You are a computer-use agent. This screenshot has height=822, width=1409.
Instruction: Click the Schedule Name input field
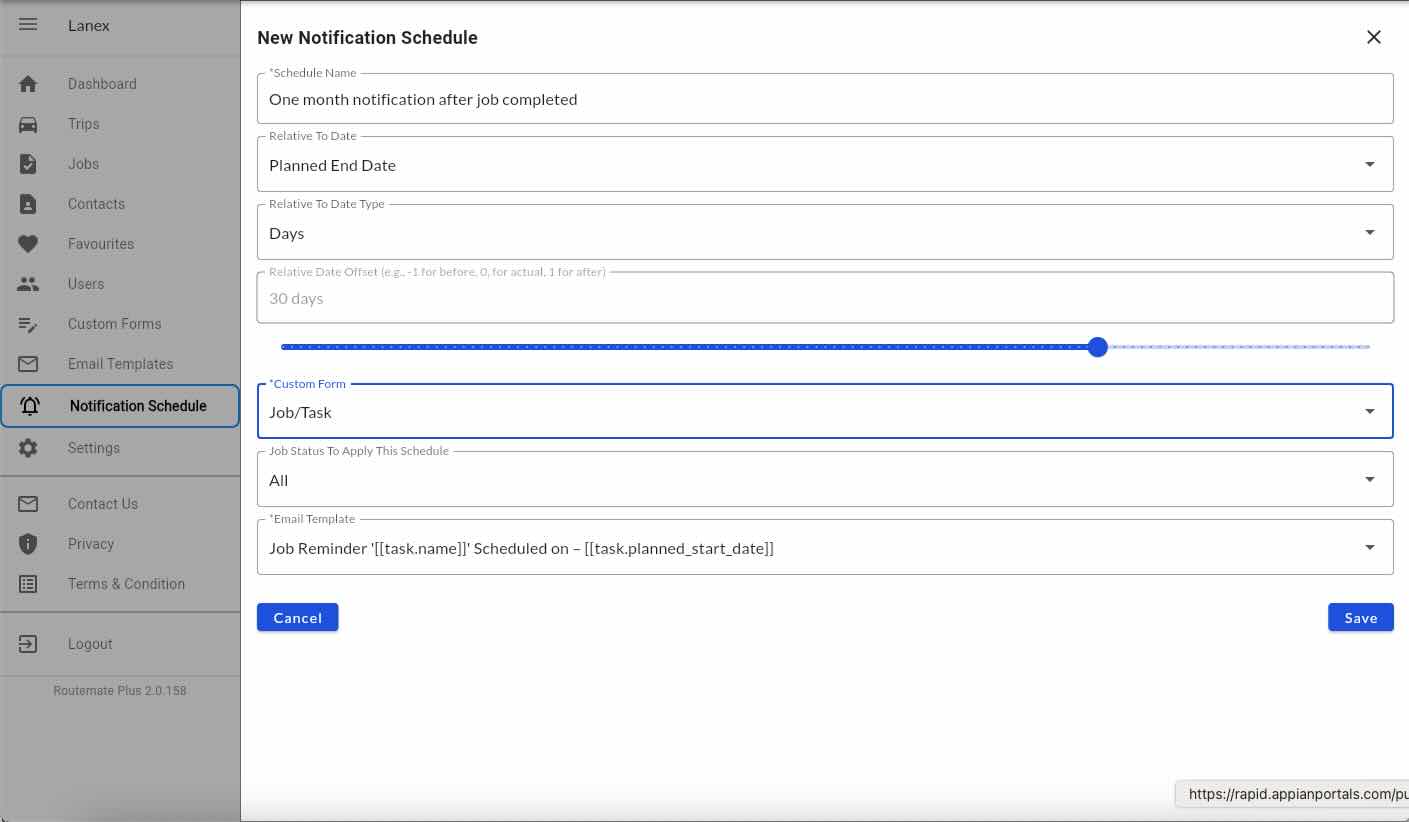[x=825, y=98]
